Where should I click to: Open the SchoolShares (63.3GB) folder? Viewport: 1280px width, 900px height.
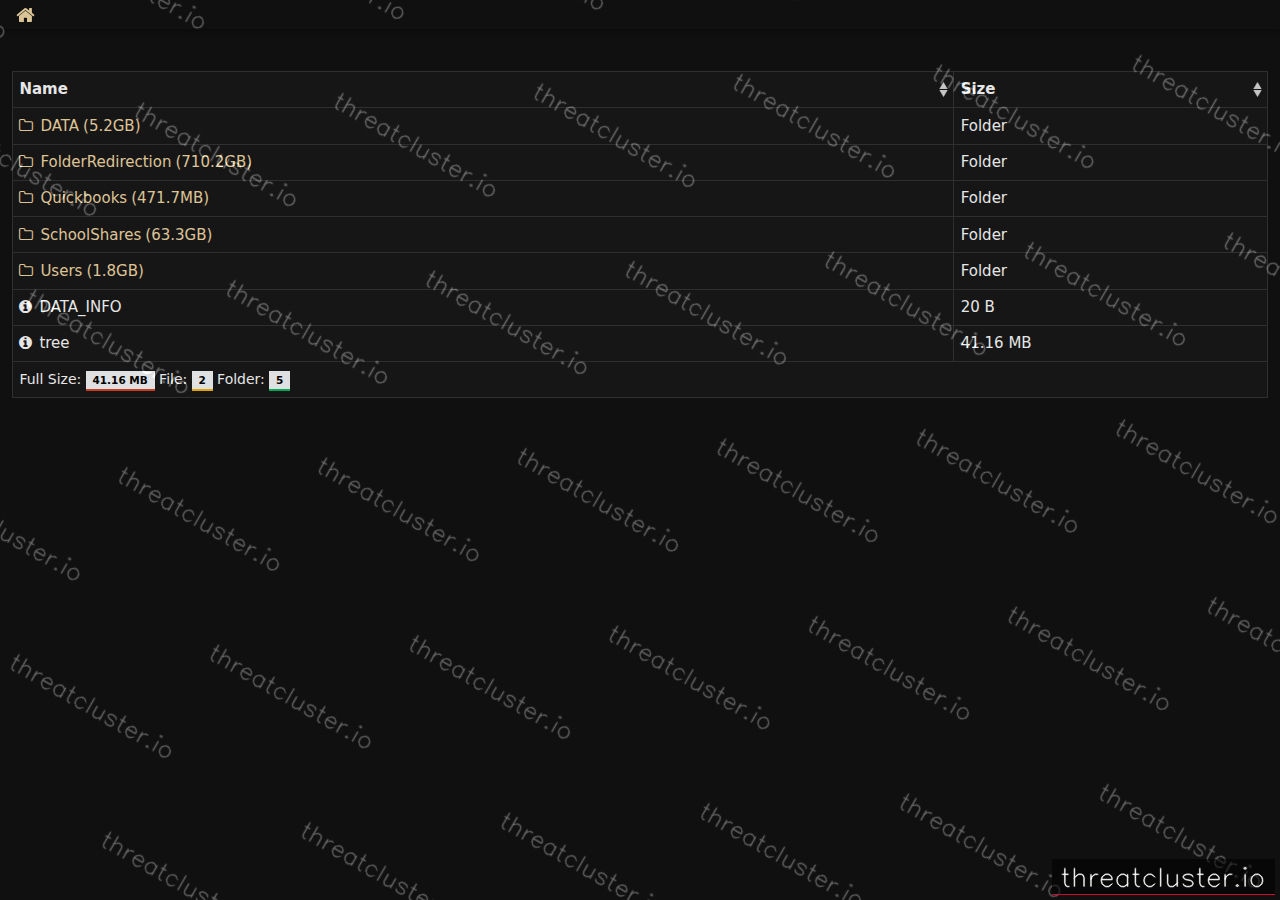(x=126, y=234)
